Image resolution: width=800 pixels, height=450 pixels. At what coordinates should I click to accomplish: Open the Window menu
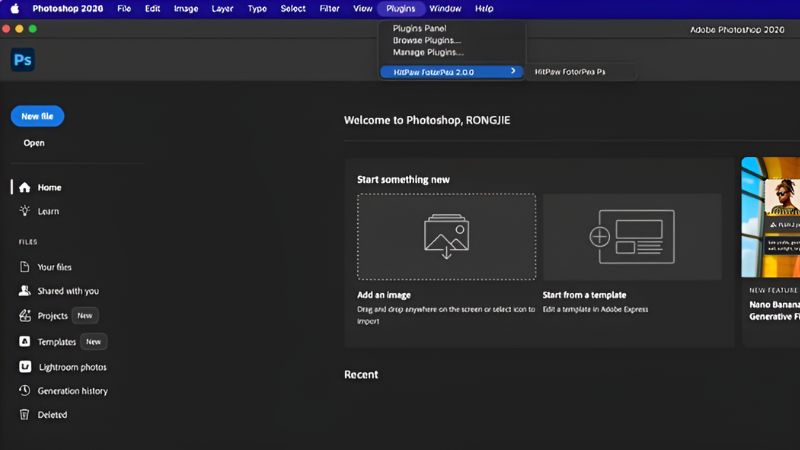[445, 9]
